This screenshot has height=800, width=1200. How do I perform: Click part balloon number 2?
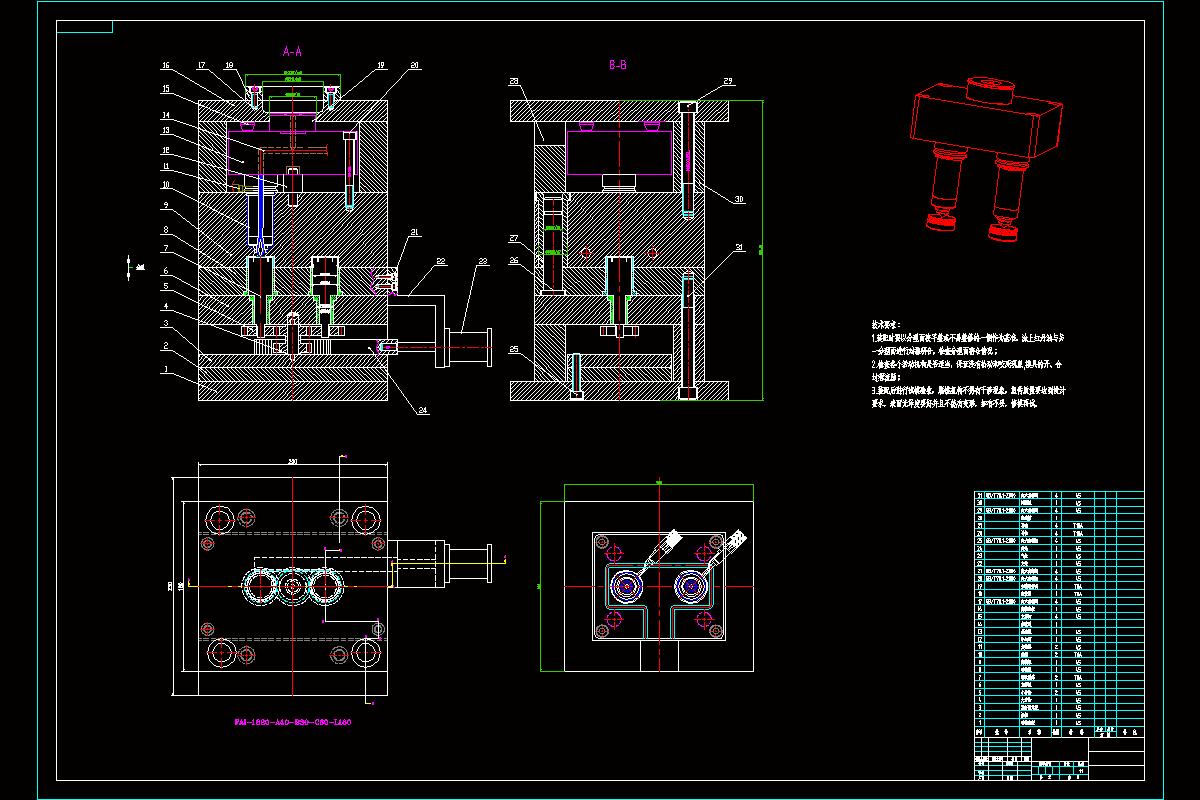pyautogui.click(x=166, y=346)
